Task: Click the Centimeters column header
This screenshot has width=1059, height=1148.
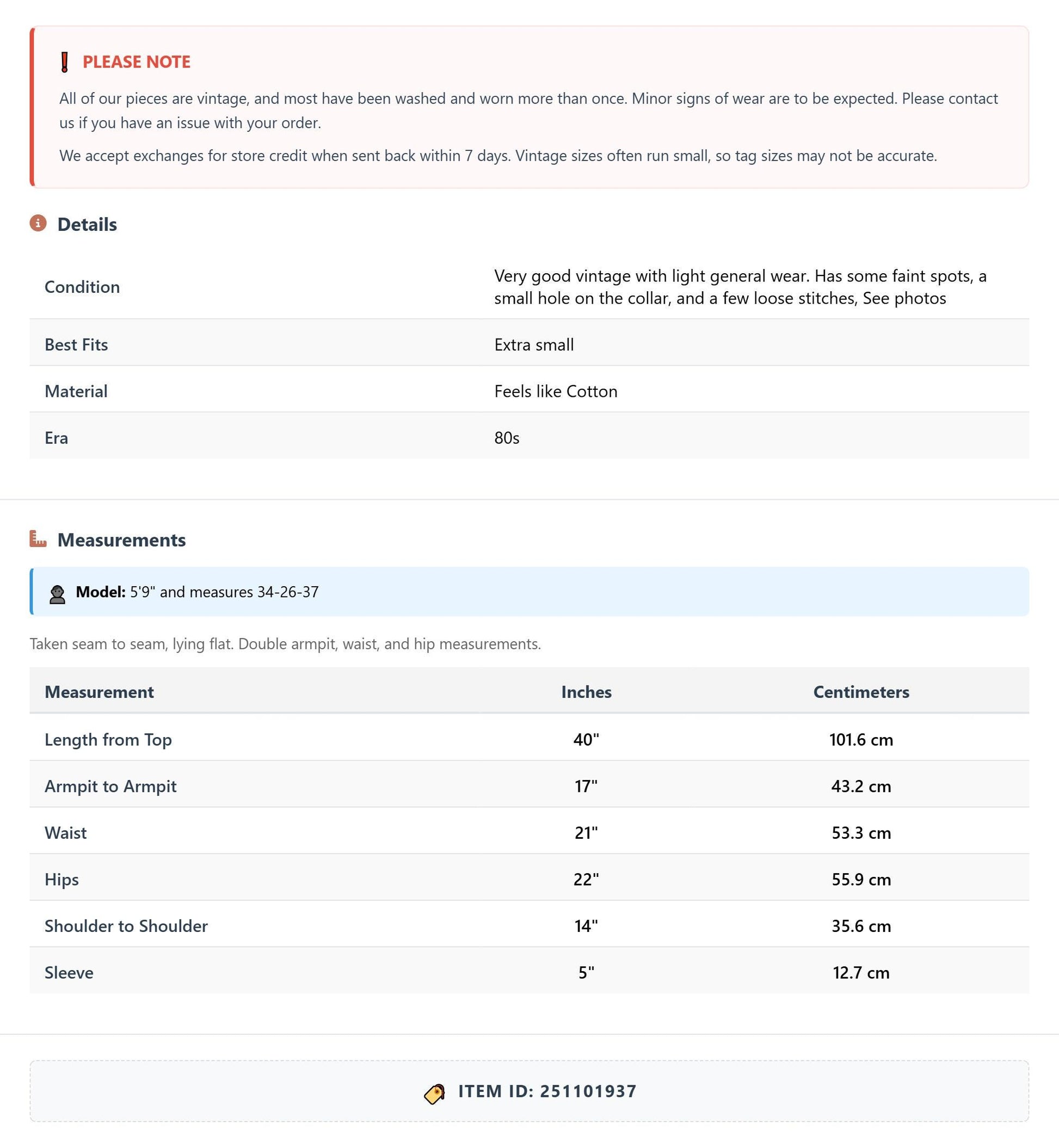Action: (861, 692)
